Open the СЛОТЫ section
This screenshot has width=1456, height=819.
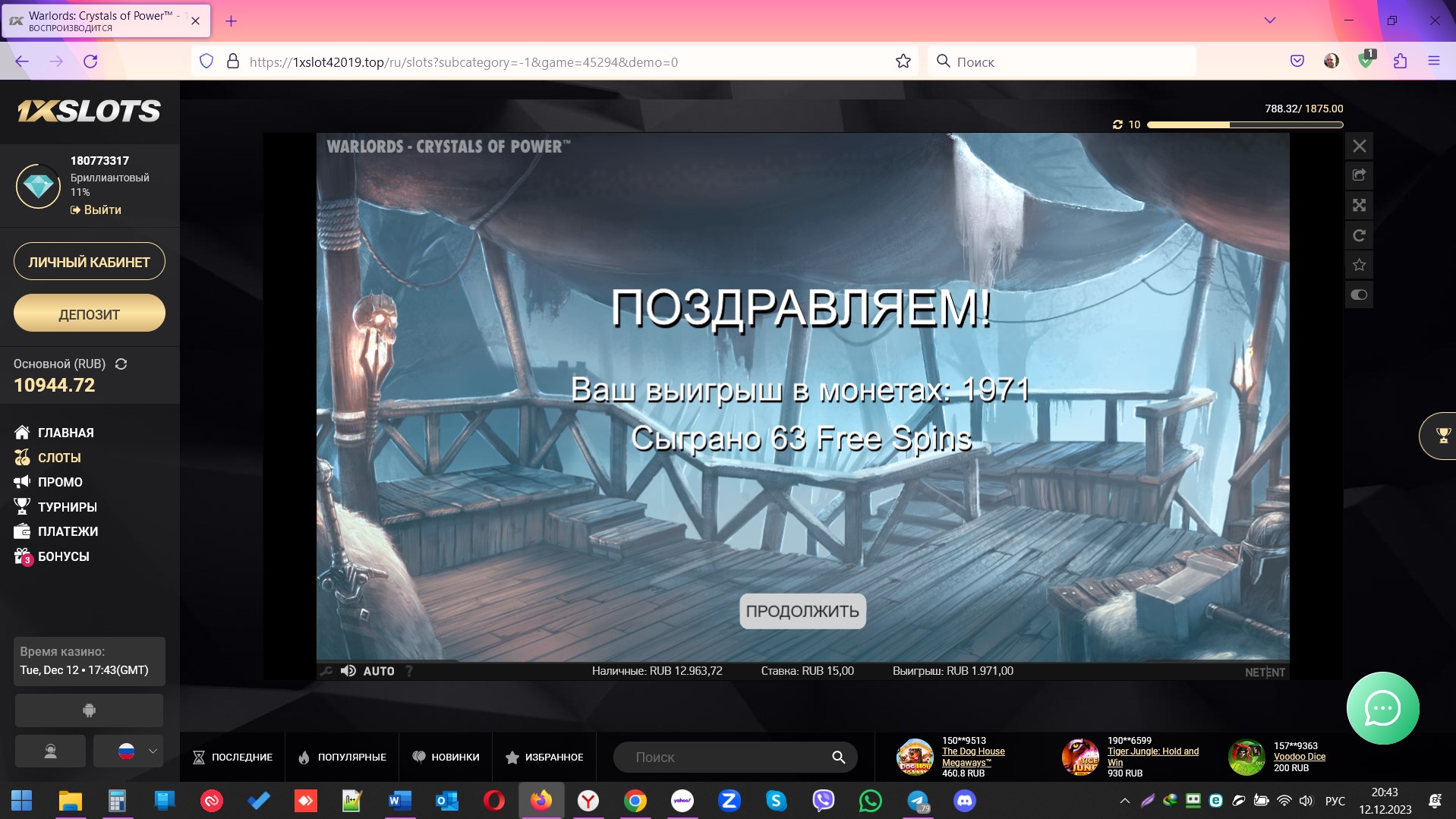tap(48, 458)
